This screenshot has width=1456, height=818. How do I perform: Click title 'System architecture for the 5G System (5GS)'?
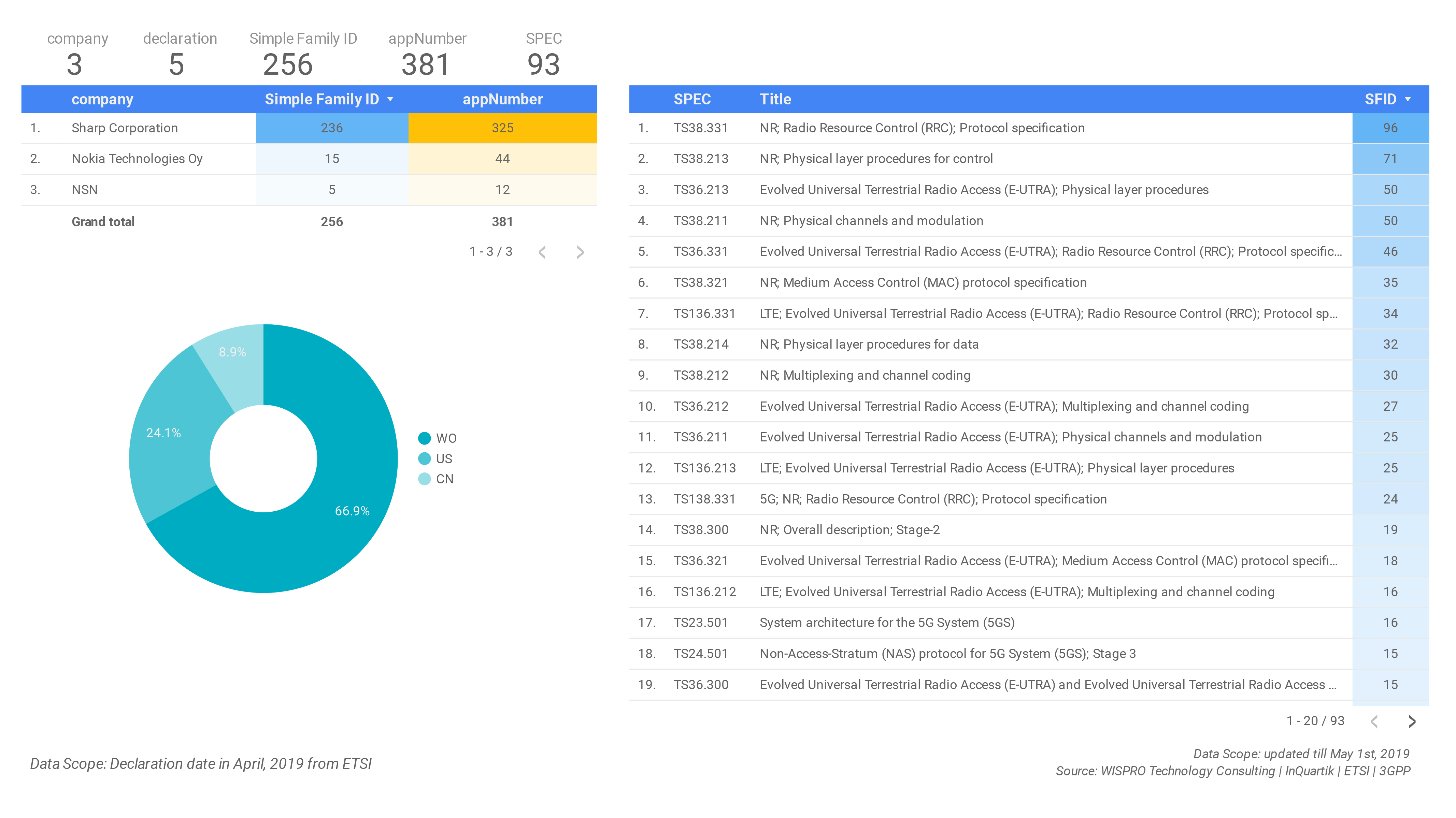pyautogui.click(x=887, y=623)
